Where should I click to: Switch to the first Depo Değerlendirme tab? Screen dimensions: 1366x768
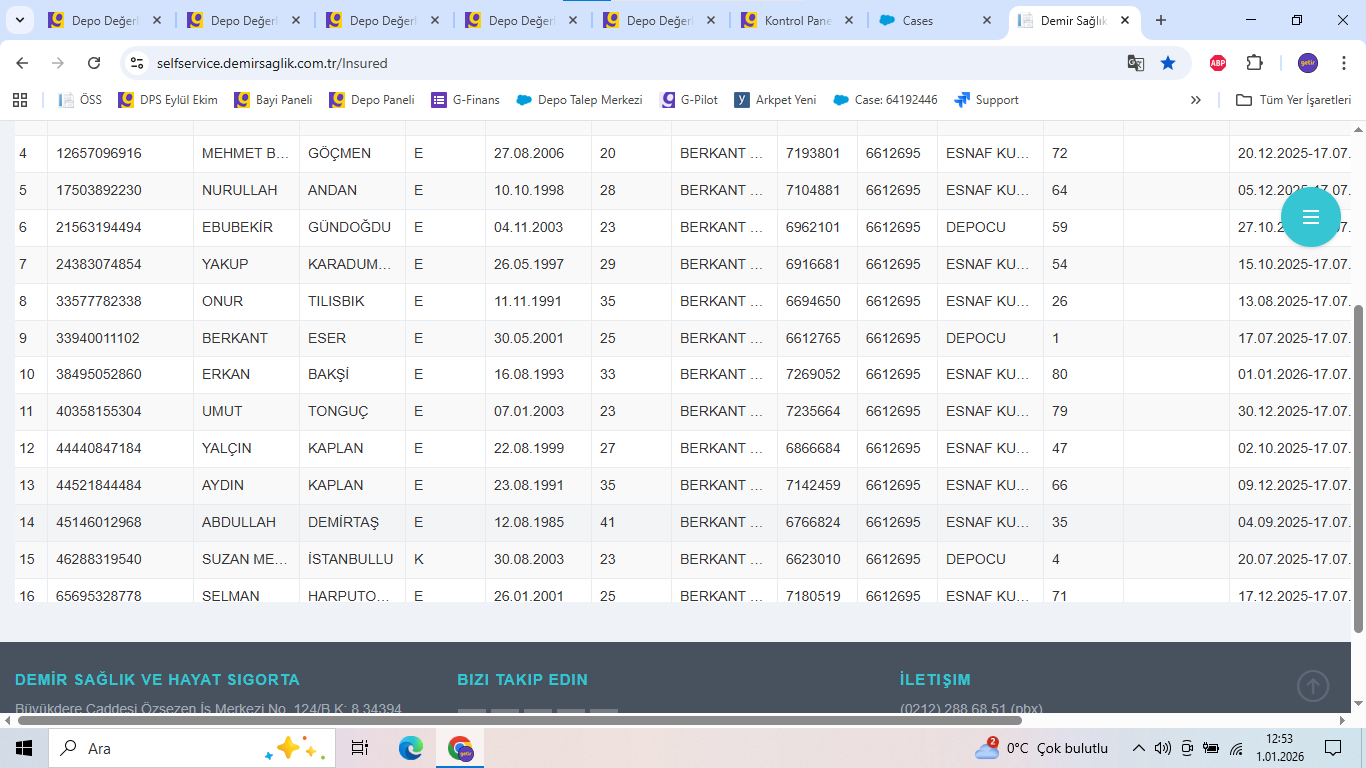105,20
